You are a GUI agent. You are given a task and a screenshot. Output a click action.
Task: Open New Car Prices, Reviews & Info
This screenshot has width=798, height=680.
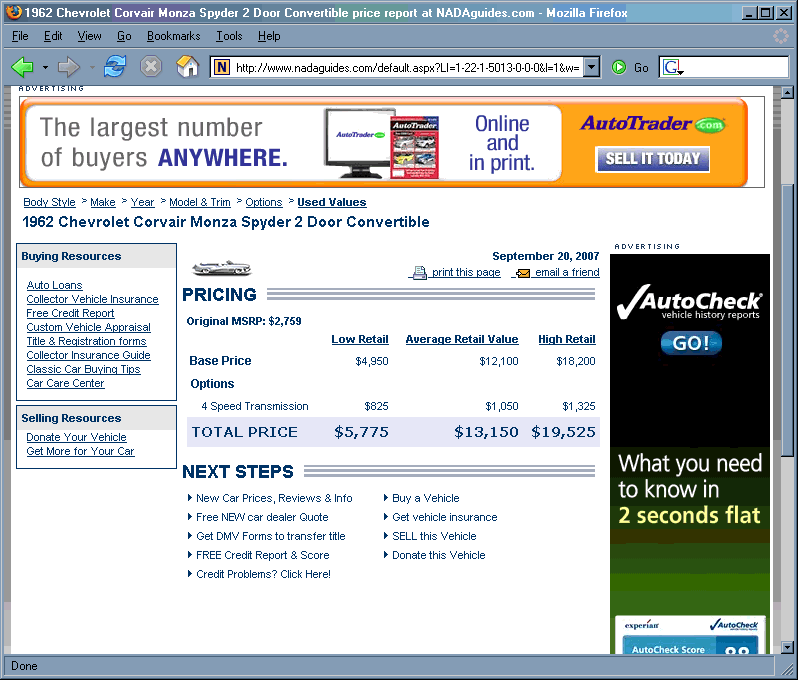[x=274, y=498]
